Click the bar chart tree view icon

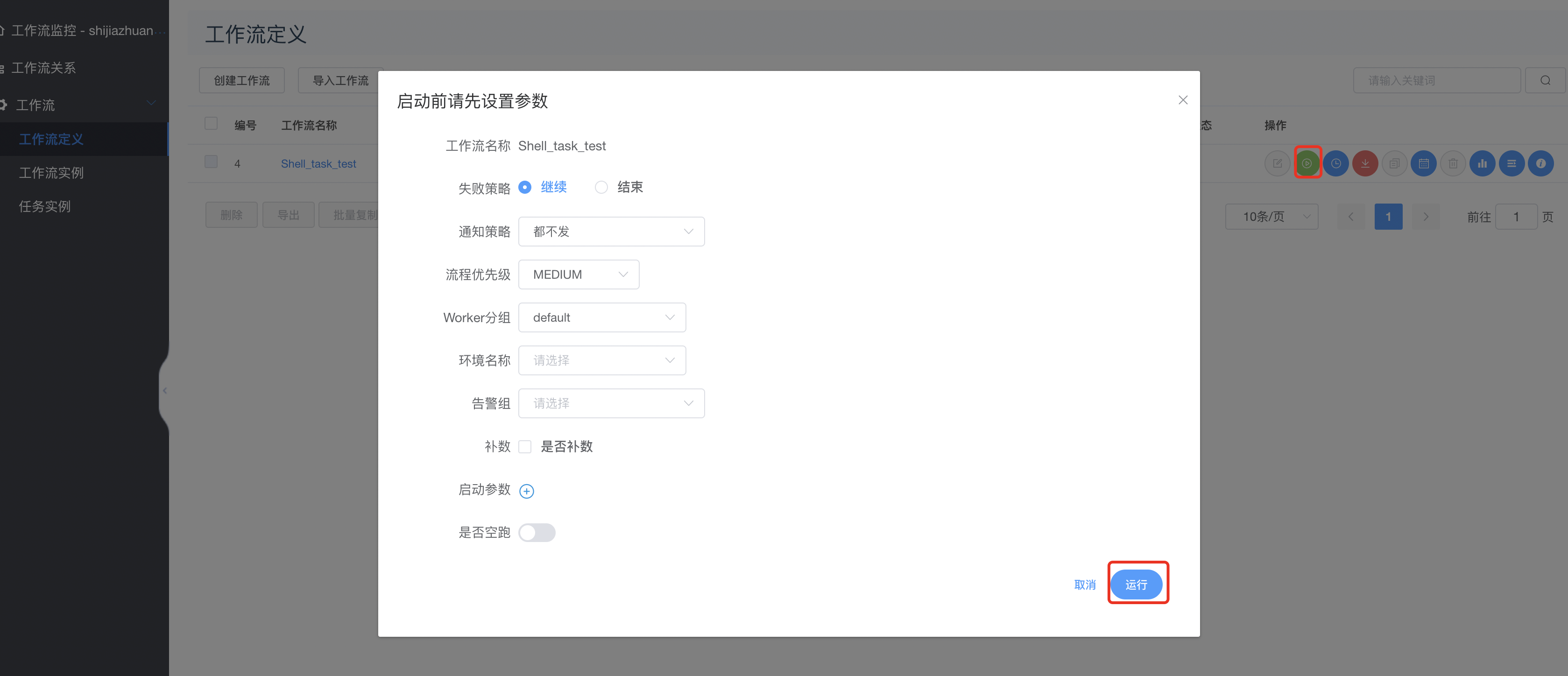[x=1482, y=163]
